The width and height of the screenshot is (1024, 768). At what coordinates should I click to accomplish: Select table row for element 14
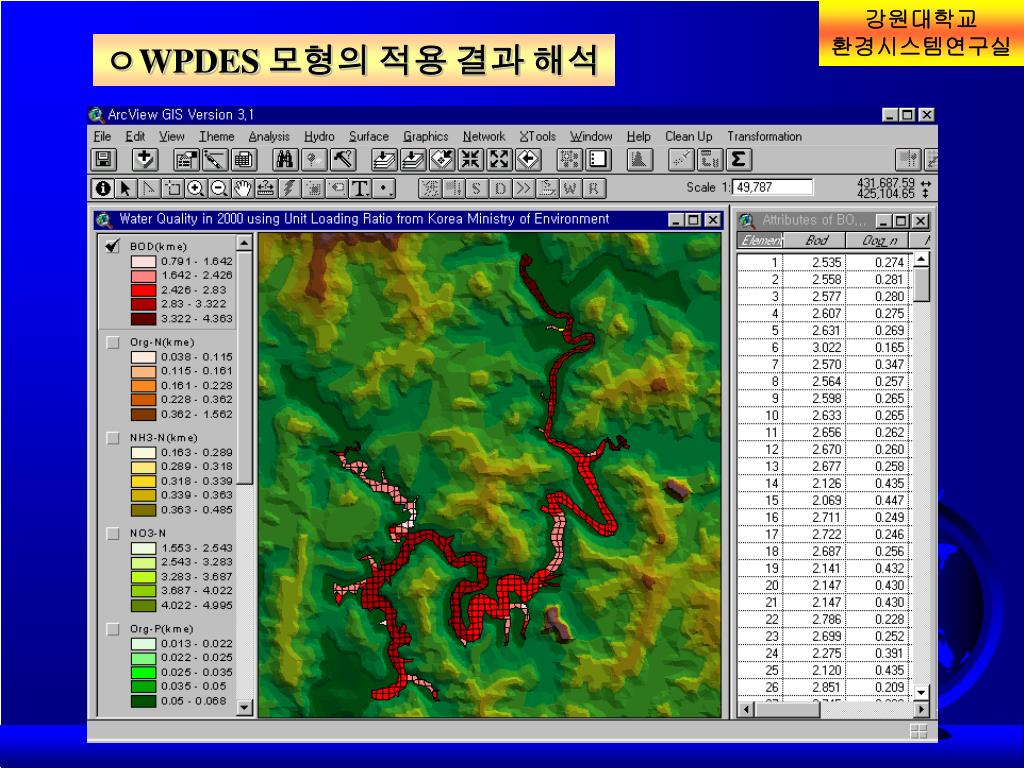[x=824, y=483]
